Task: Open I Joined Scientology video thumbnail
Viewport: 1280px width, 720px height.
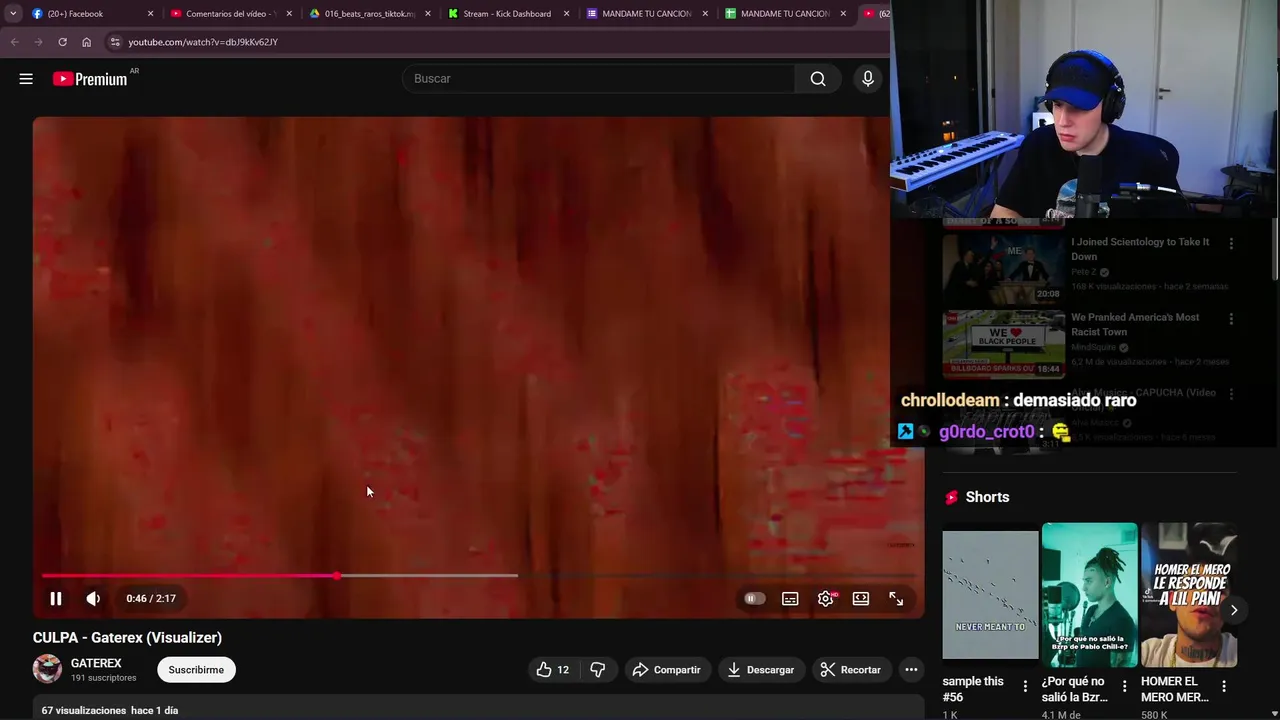Action: (1004, 268)
